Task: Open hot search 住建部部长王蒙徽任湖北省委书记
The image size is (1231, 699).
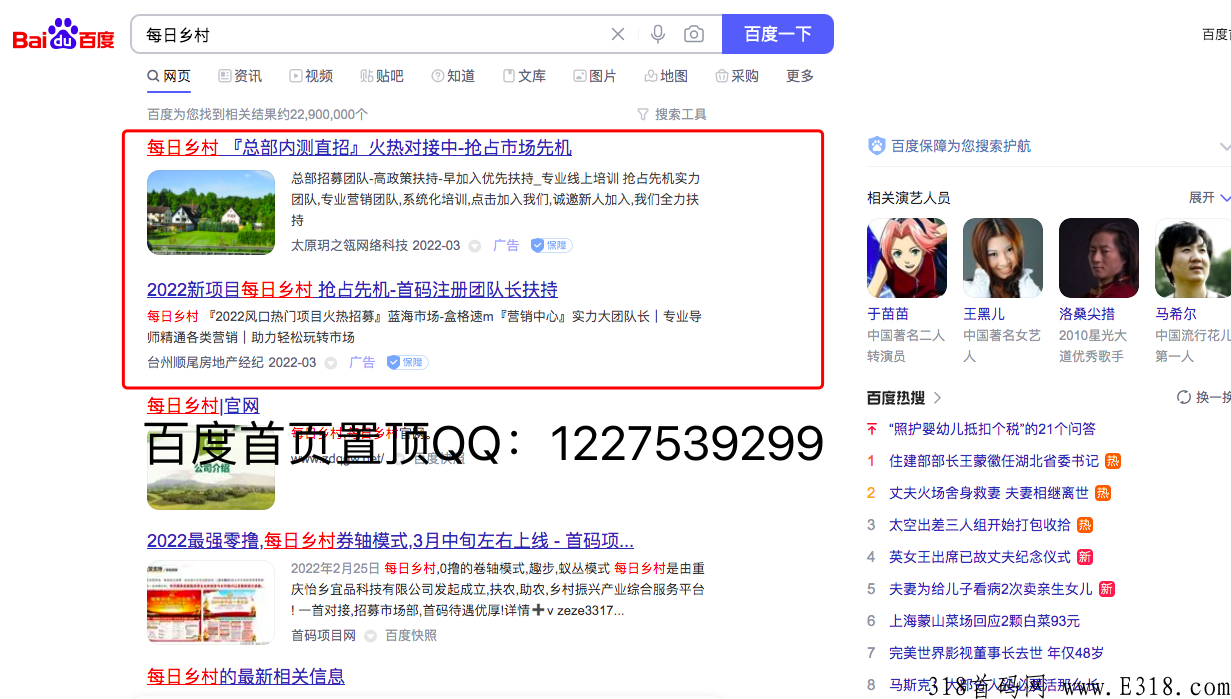Action: (x=994, y=461)
